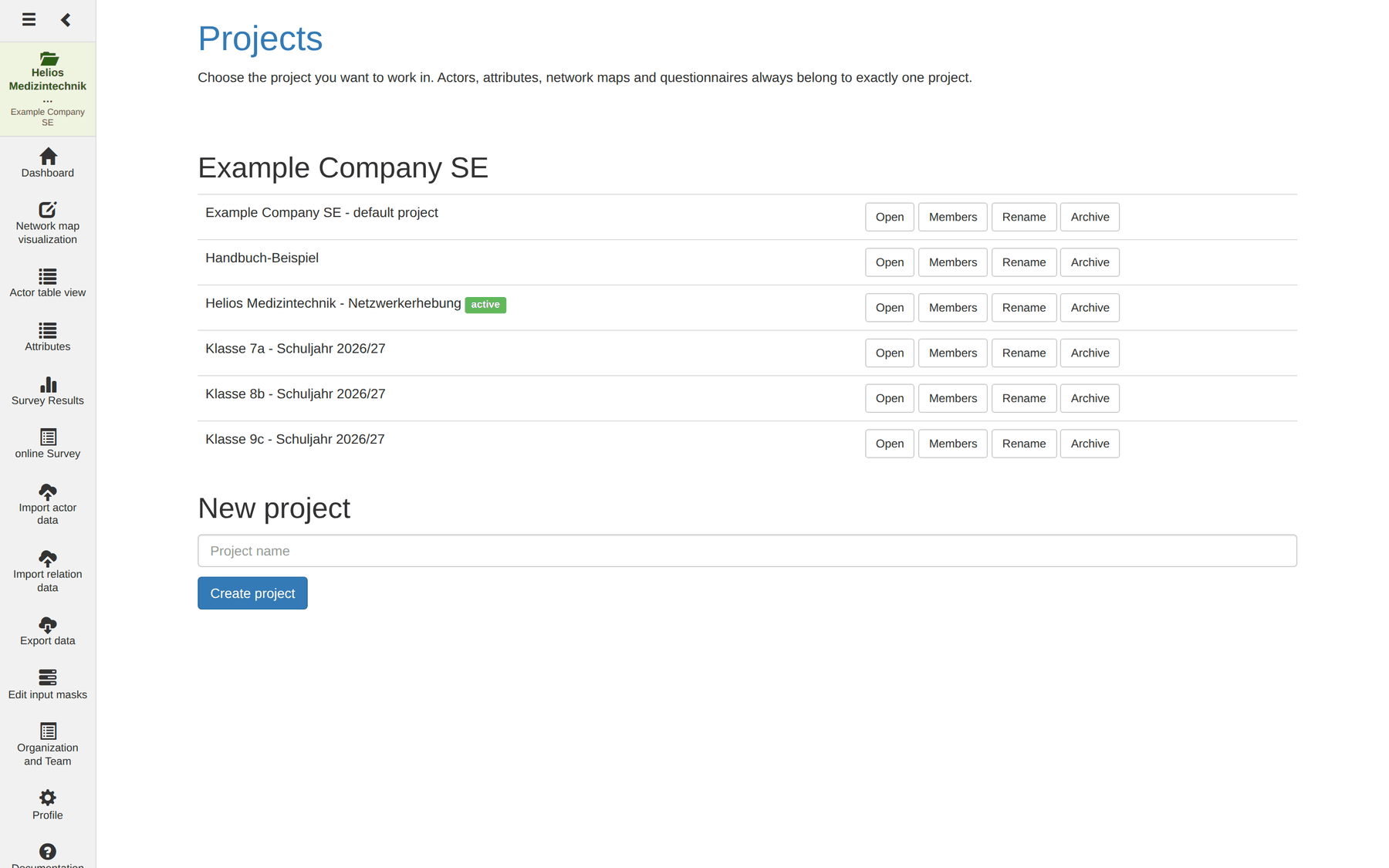
Task: Click the Projects page heading
Action: (x=260, y=39)
